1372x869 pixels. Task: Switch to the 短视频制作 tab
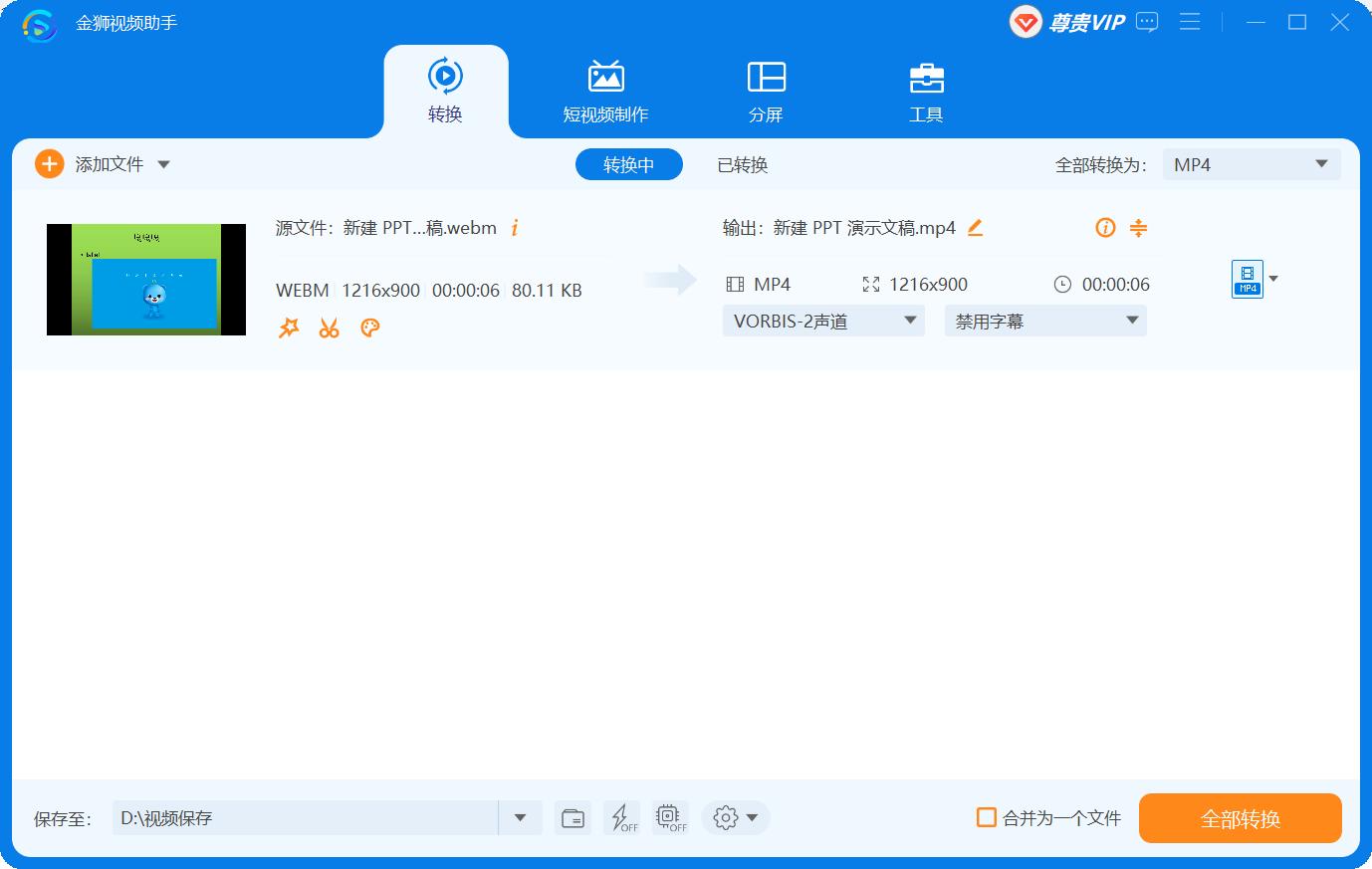(606, 90)
